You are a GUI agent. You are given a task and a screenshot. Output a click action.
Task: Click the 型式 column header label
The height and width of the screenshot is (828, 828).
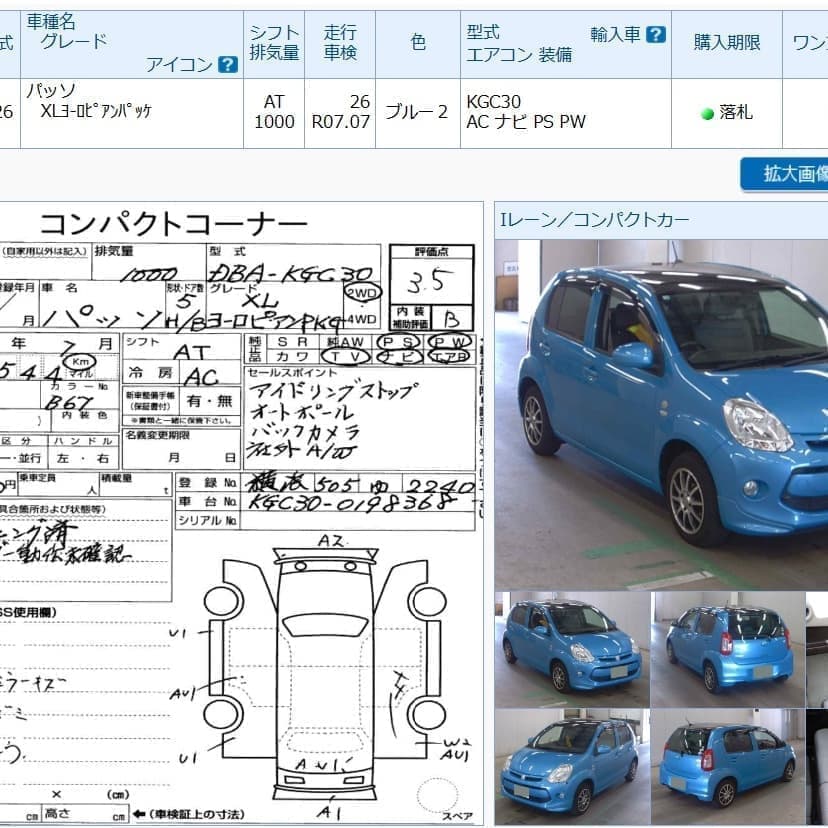483,33
